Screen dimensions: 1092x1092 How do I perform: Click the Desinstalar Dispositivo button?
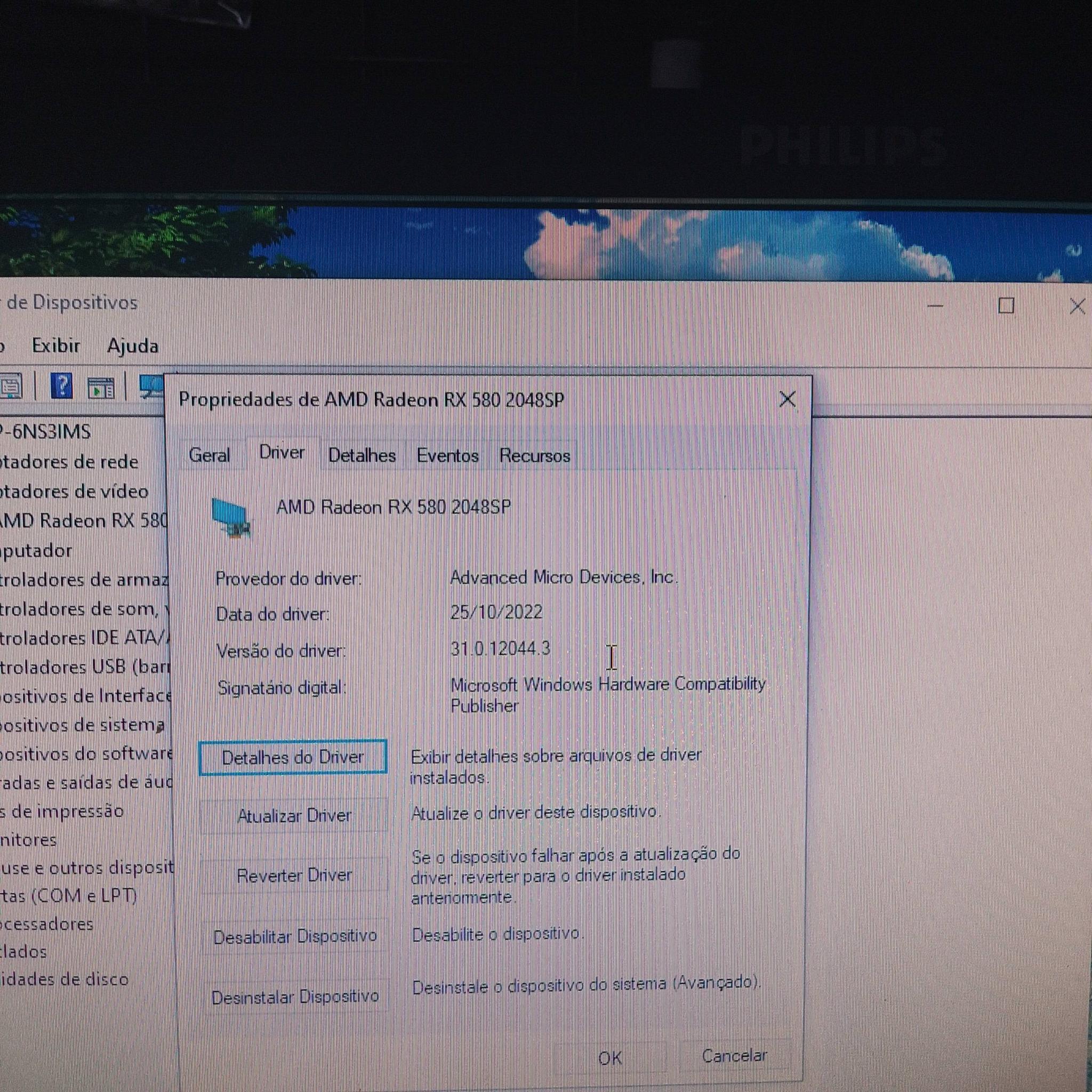[295, 997]
